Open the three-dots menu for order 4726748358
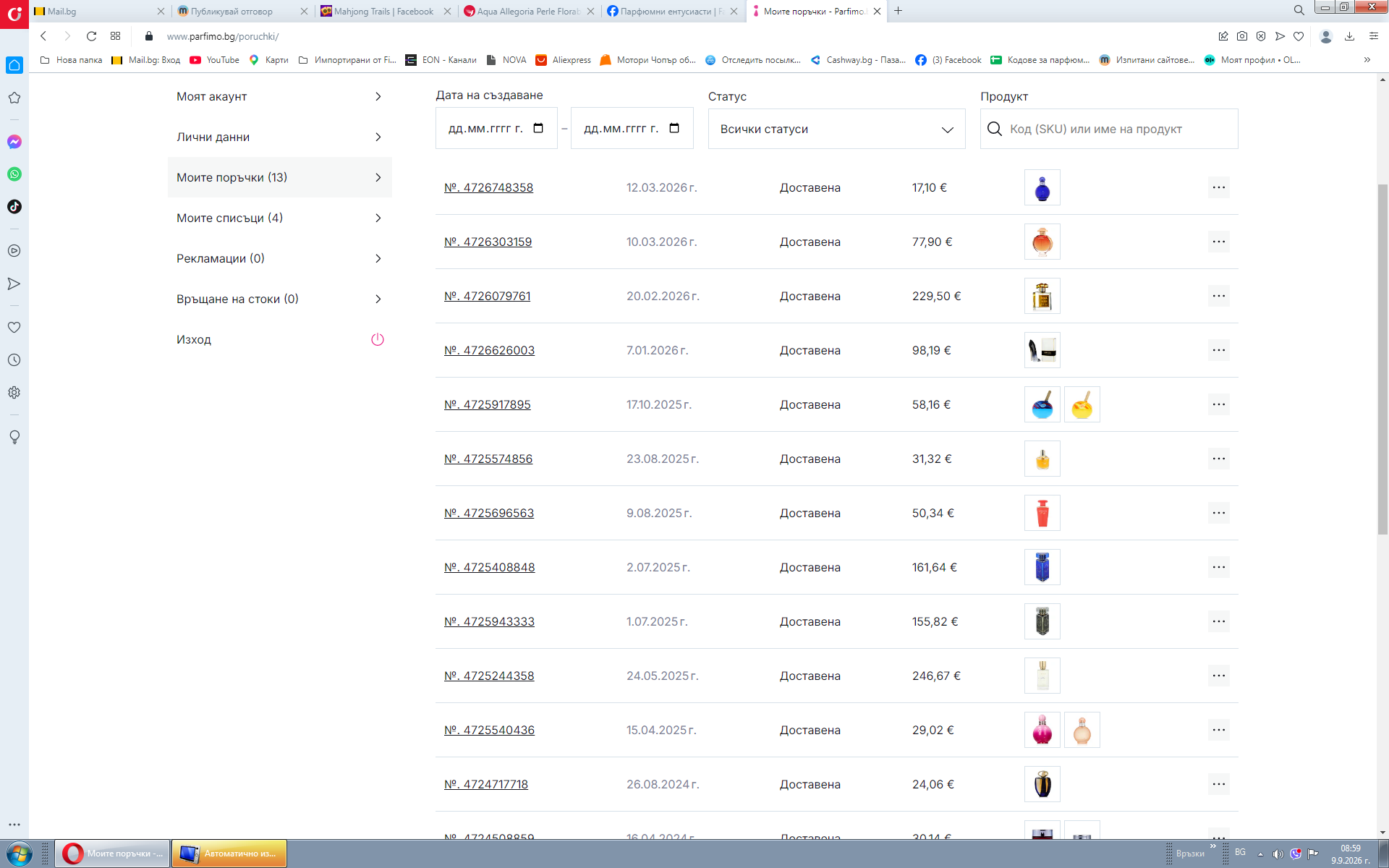The height and width of the screenshot is (868, 1389). tap(1219, 187)
